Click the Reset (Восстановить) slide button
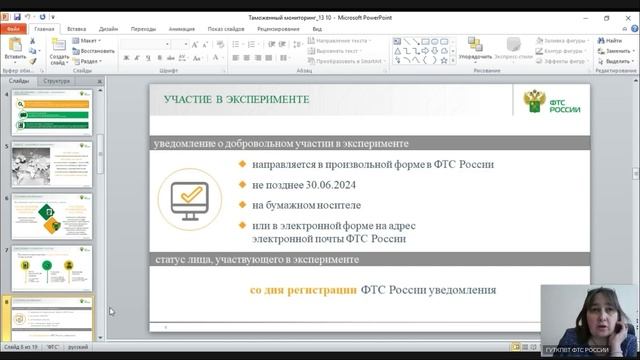The image size is (640, 360). point(93,51)
